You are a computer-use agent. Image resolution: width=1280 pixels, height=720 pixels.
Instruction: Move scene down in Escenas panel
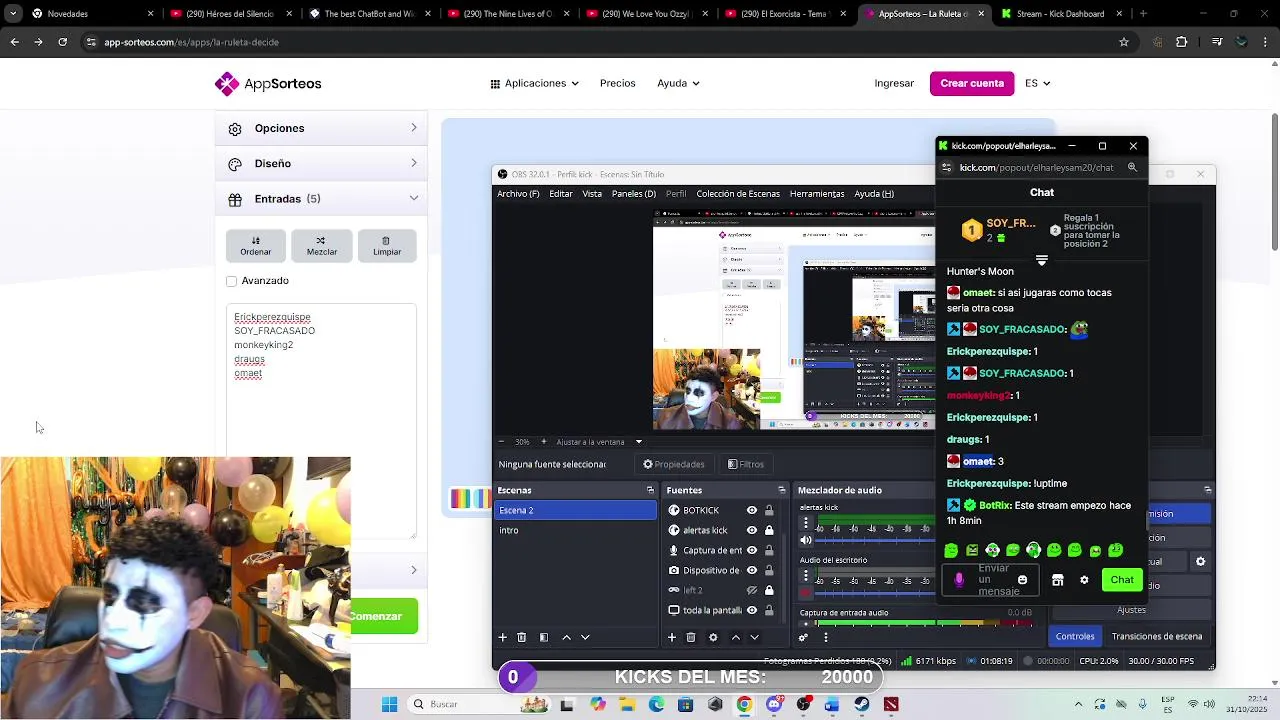tap(585, 637)
